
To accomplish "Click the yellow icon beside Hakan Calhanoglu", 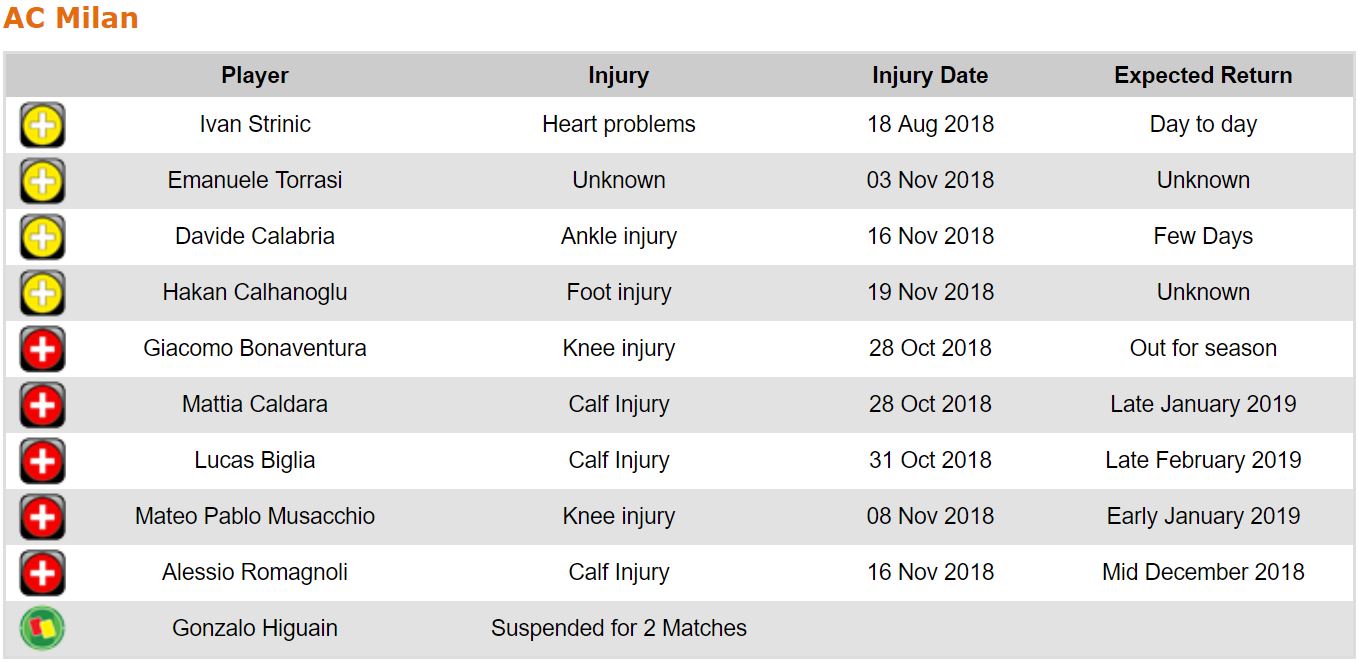I will click(42, 294).
